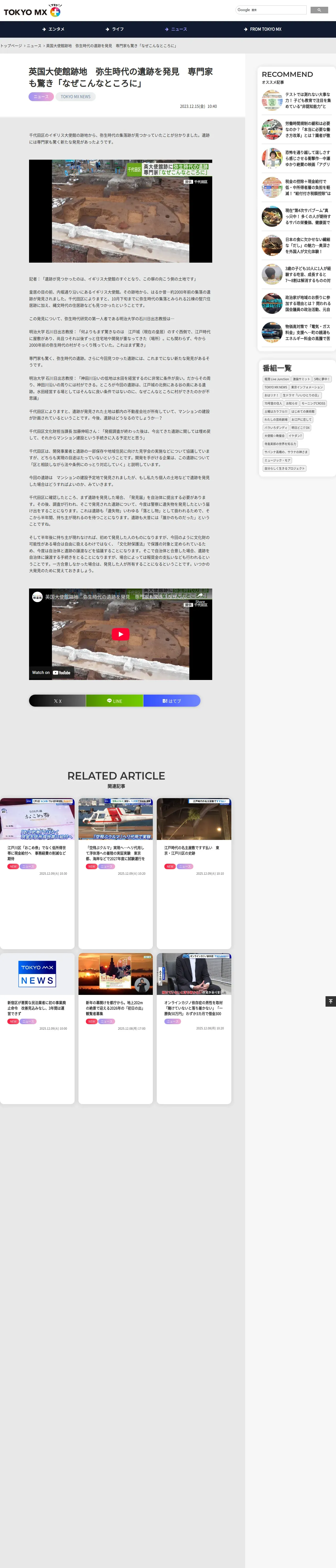Screen dimensions: 336x1568
Task: Select 東京インフォメーション program tag
Action: pos(307,387)
